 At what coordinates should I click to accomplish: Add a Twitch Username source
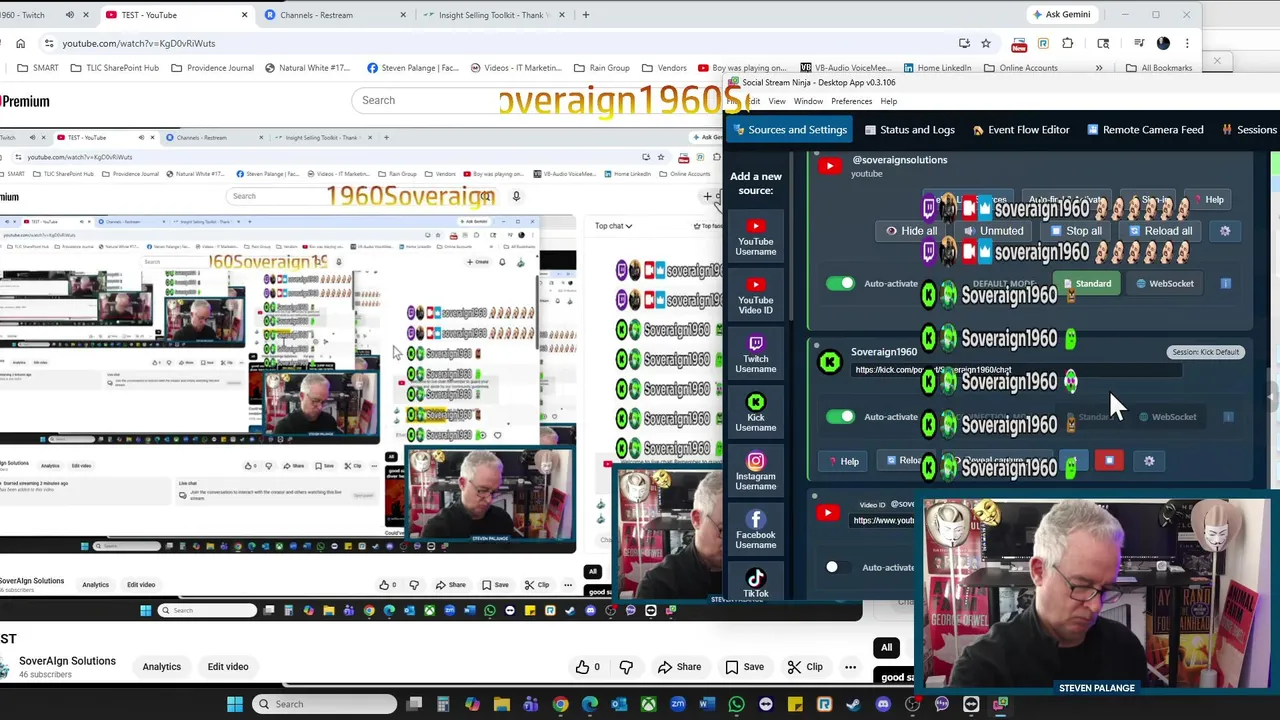tap(756, 354)
